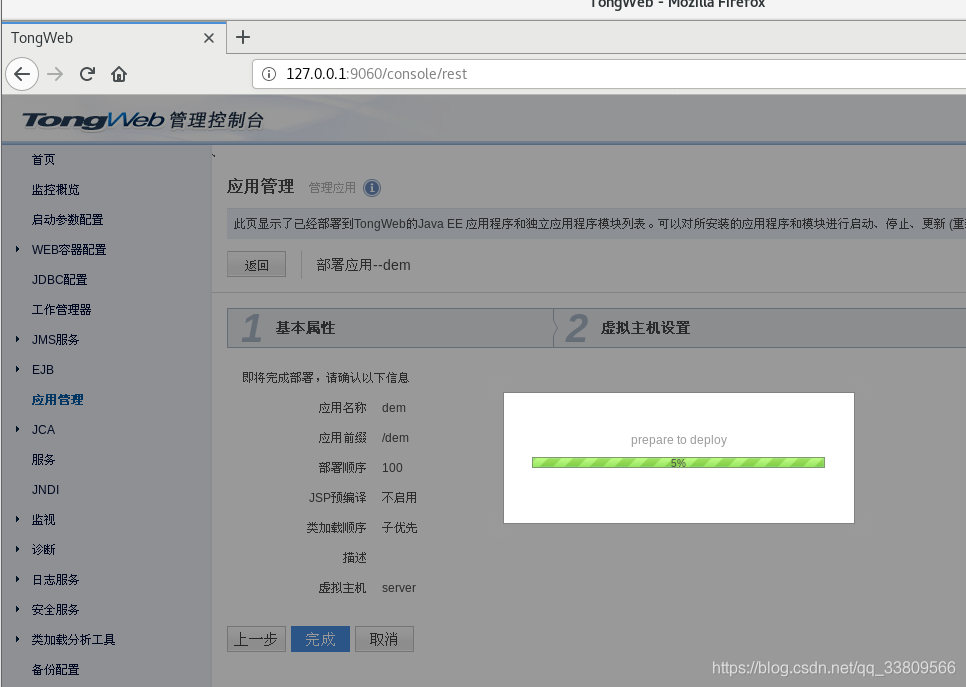
Task: Expand the 安全服务 arrow
Action: (17, 609)
